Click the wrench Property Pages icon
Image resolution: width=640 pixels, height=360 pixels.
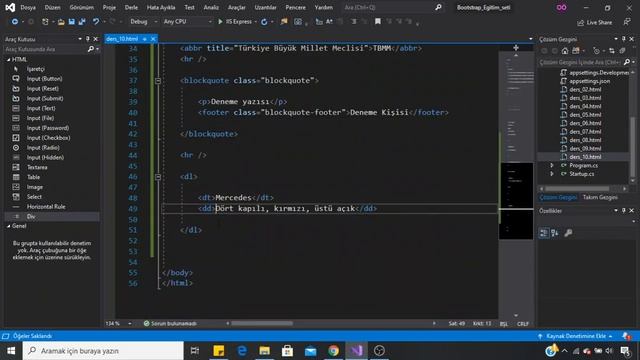pos(568,233)
